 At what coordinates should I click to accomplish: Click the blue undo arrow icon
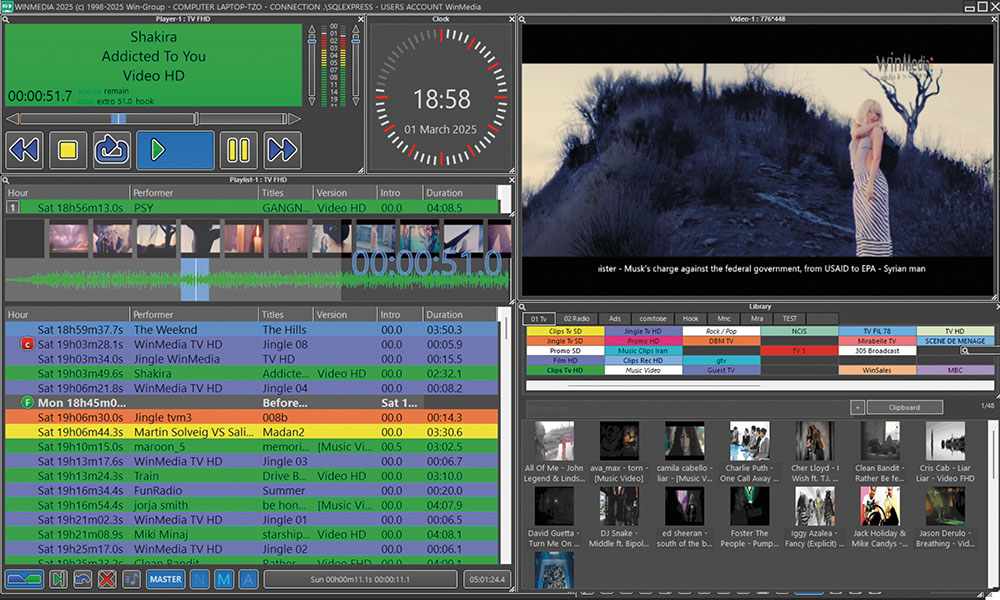82,580
